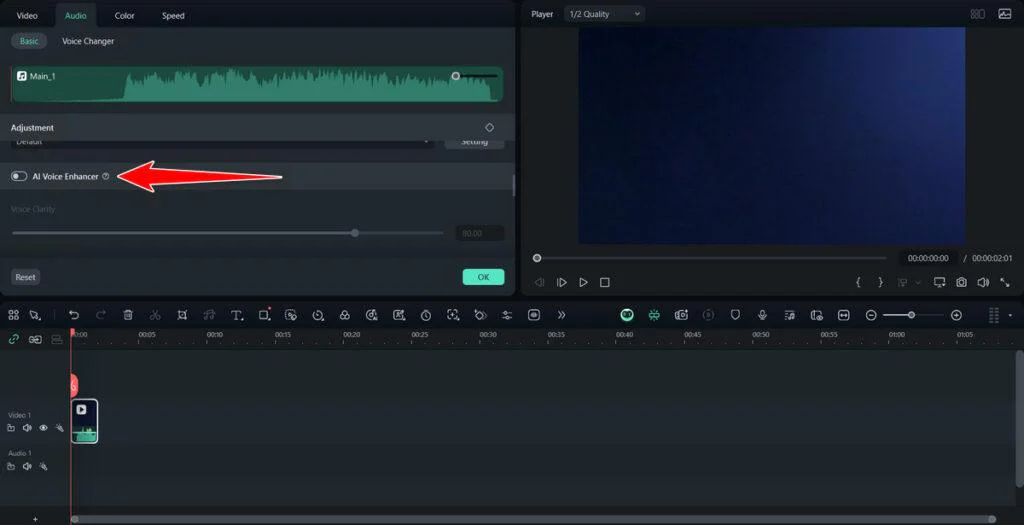Click the stopwatch duration icon
1024x525 pixels.
(426, 315)
